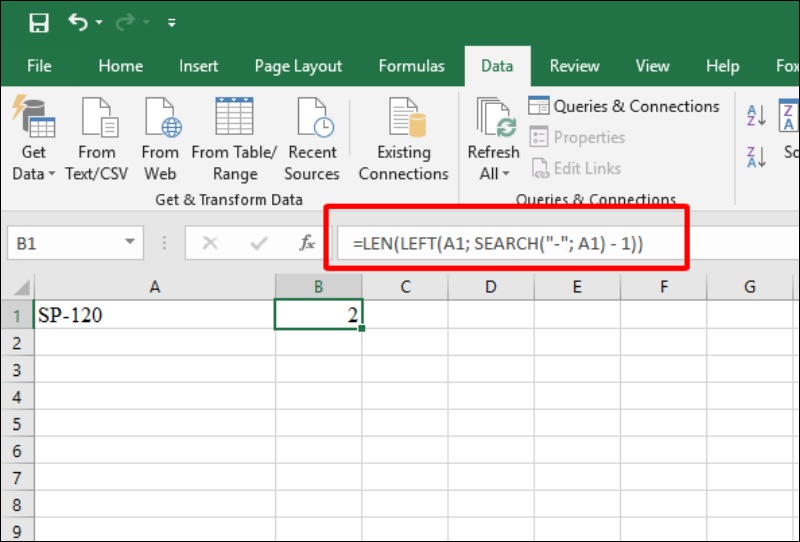
Task: Expand the Refresh All dropdown
Action: point(493,174)
